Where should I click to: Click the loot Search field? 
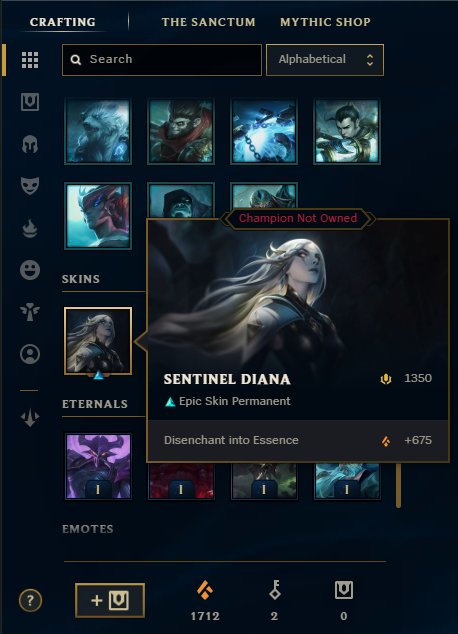[x=162, y=60]
